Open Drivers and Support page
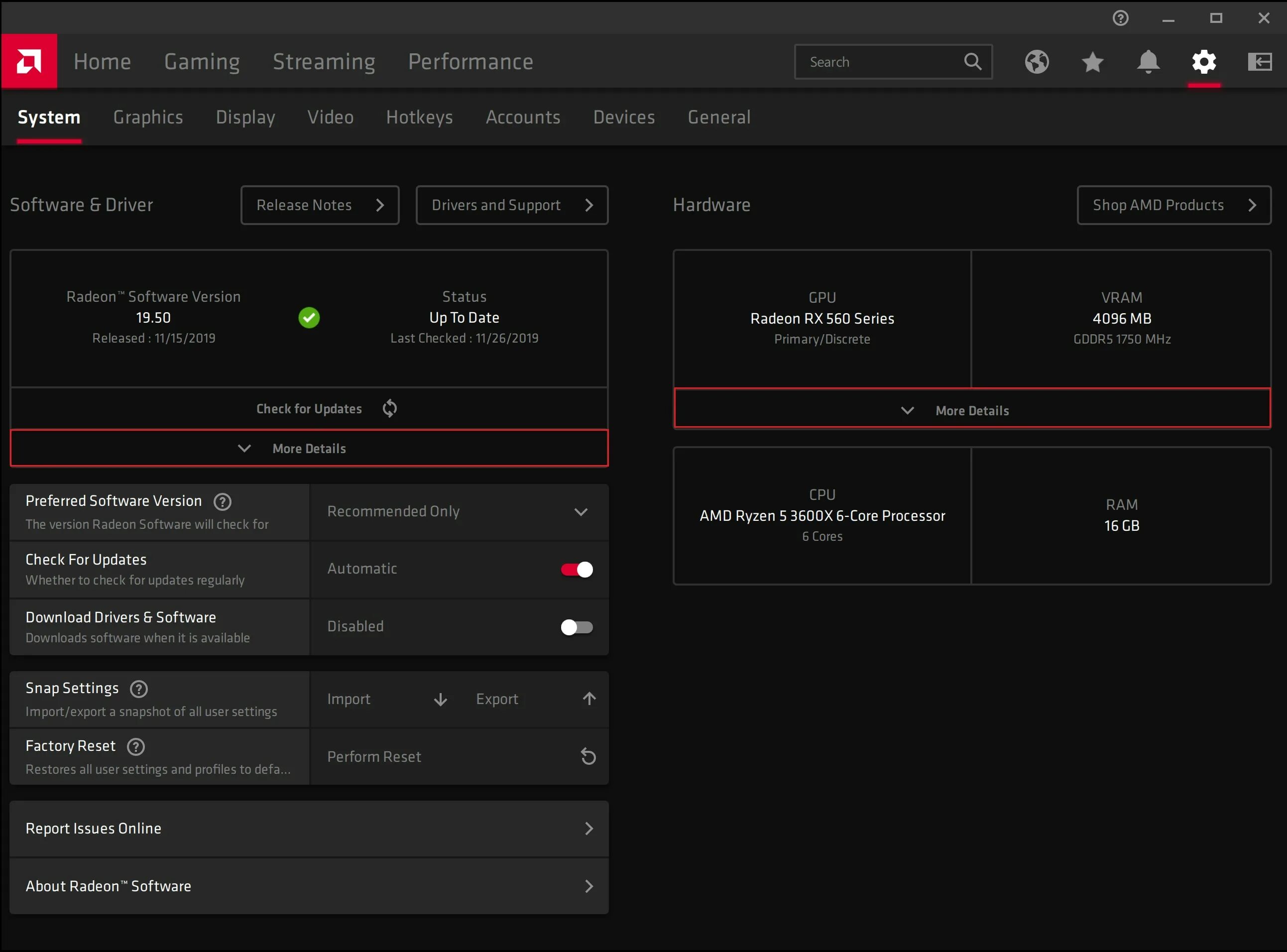 [512, 204]
